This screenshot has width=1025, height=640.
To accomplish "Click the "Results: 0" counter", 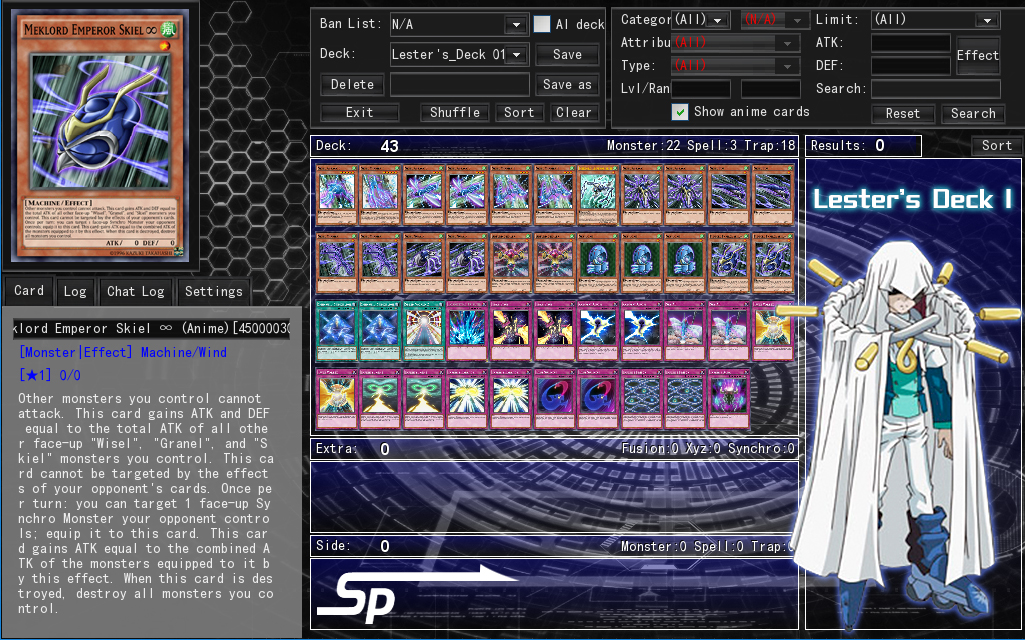I will [x=863, y=146].
